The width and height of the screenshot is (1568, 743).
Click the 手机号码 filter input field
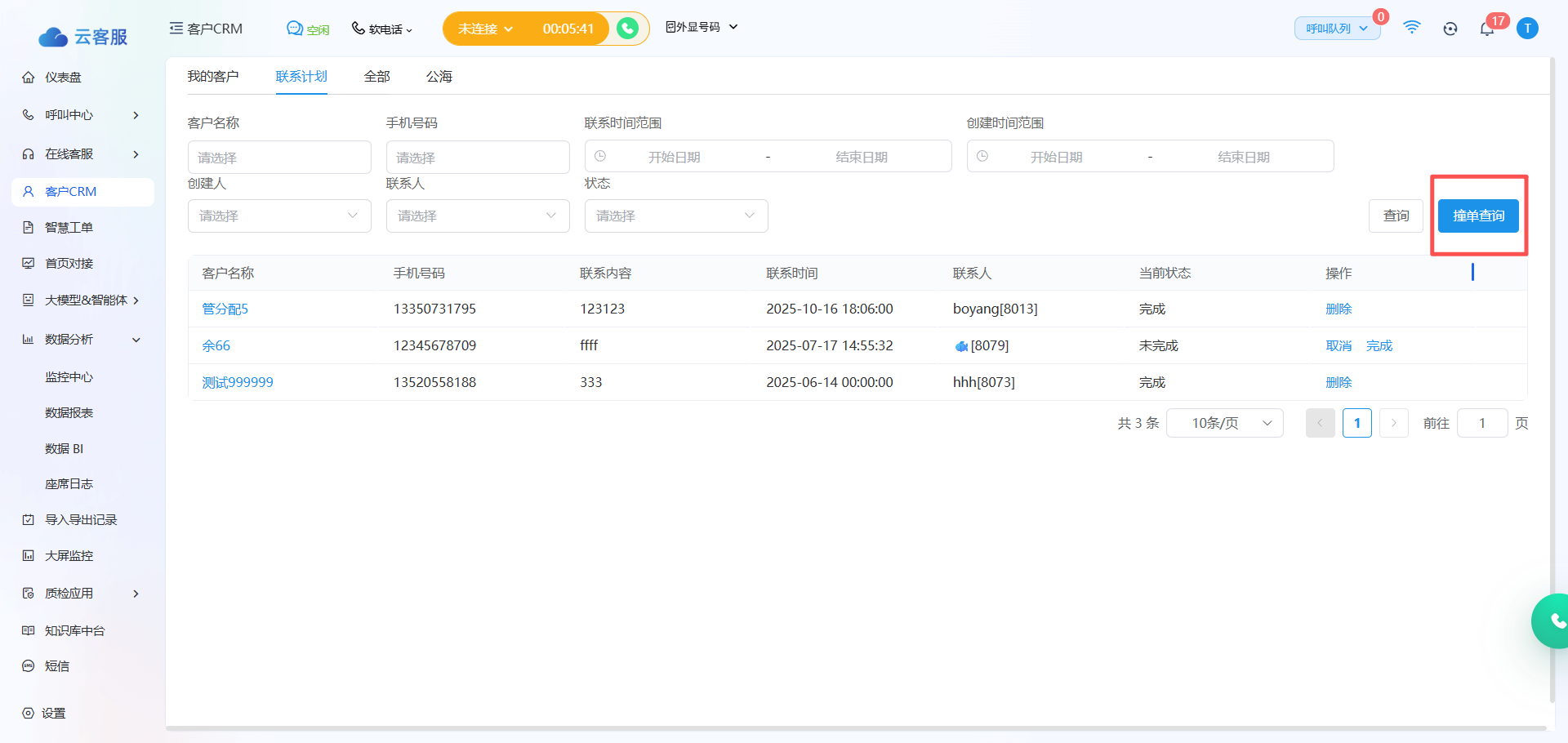coord(478,158)
